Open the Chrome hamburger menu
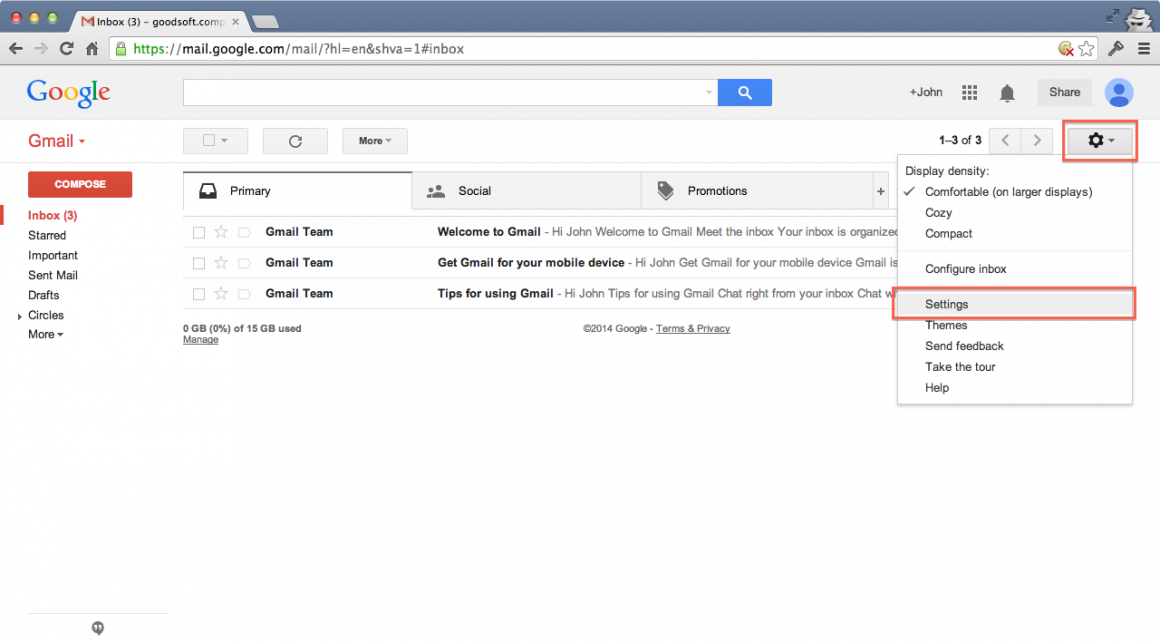The width and height of the screenshot is (1160, 643). click(1144, 49)
